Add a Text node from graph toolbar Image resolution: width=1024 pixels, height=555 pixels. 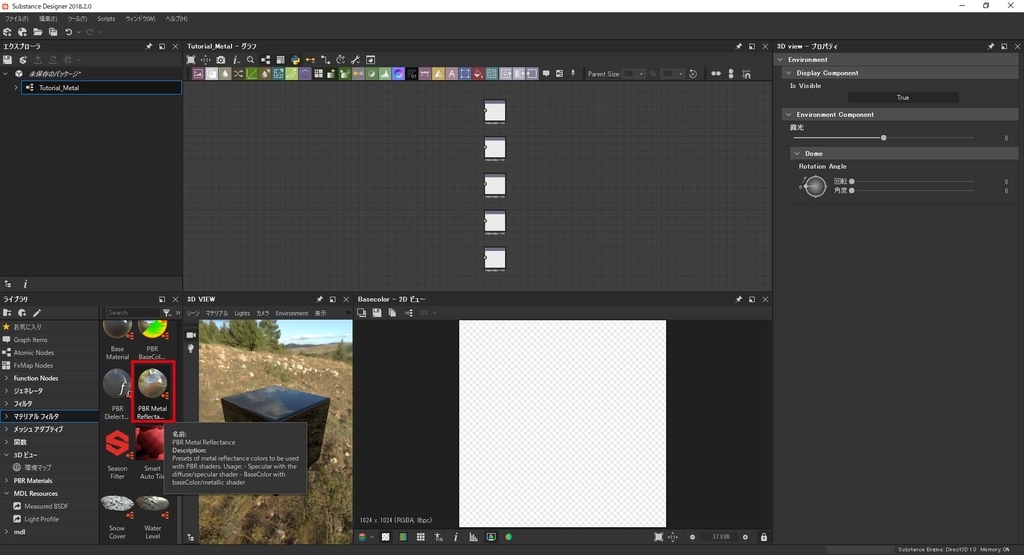pyautogui.click(x=451, y=74)
